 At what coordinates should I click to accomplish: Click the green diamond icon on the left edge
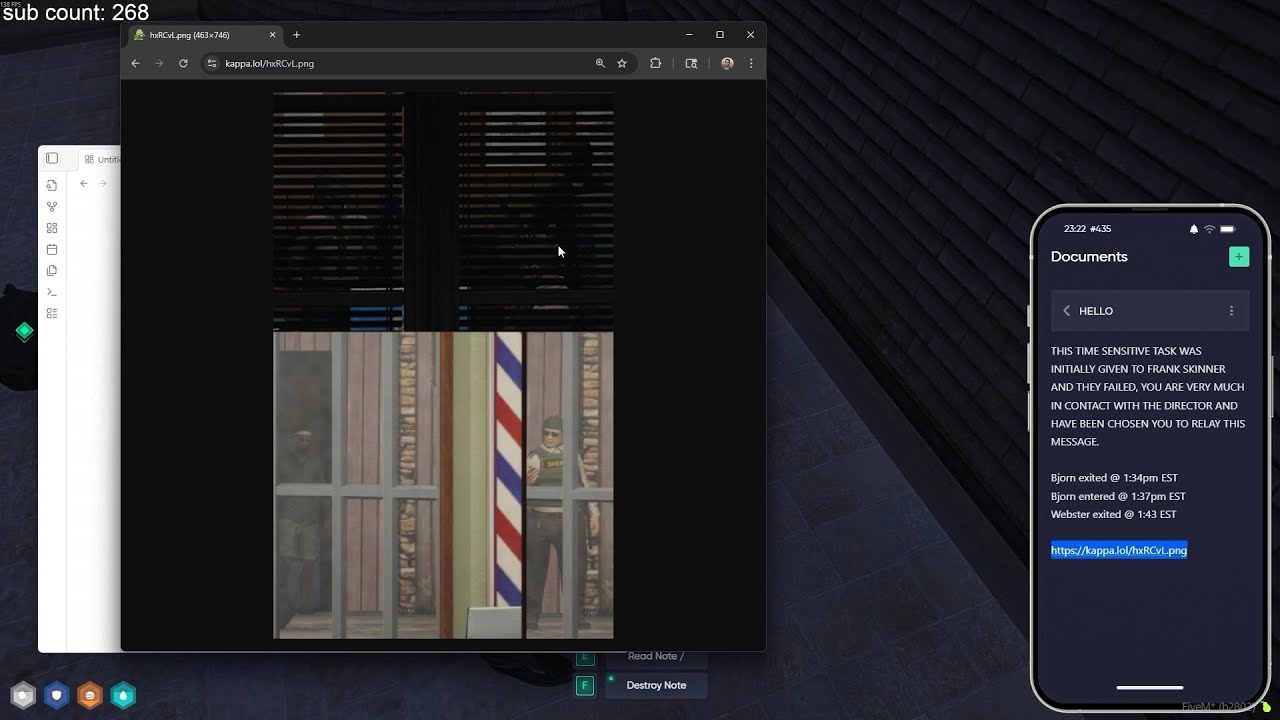click(x=25, y=332)
